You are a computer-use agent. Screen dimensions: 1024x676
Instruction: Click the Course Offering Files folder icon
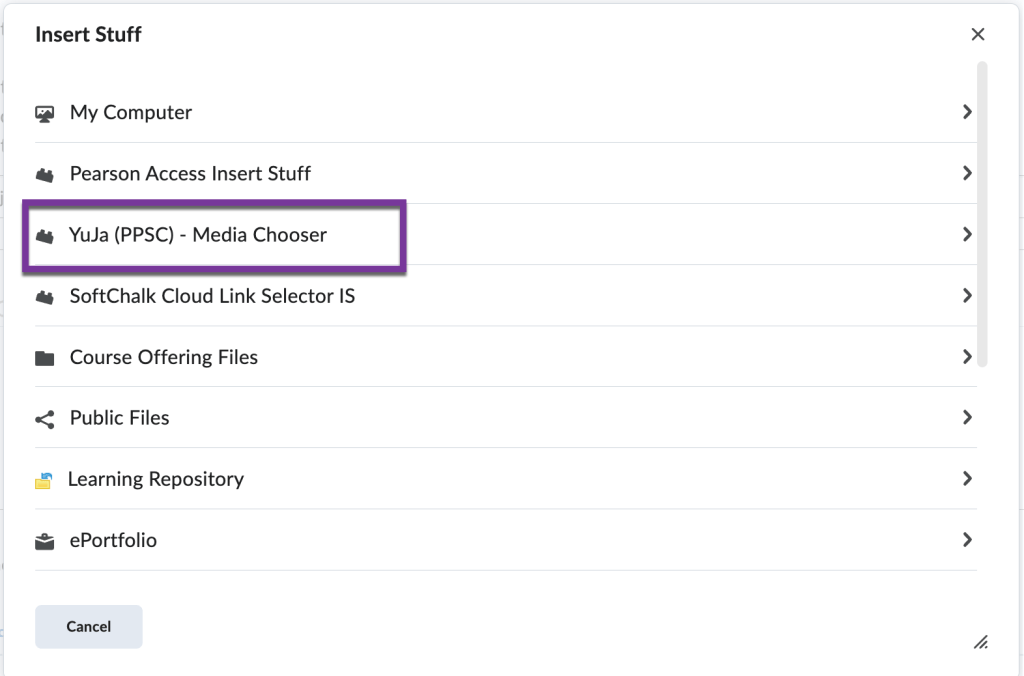point(45,356)
